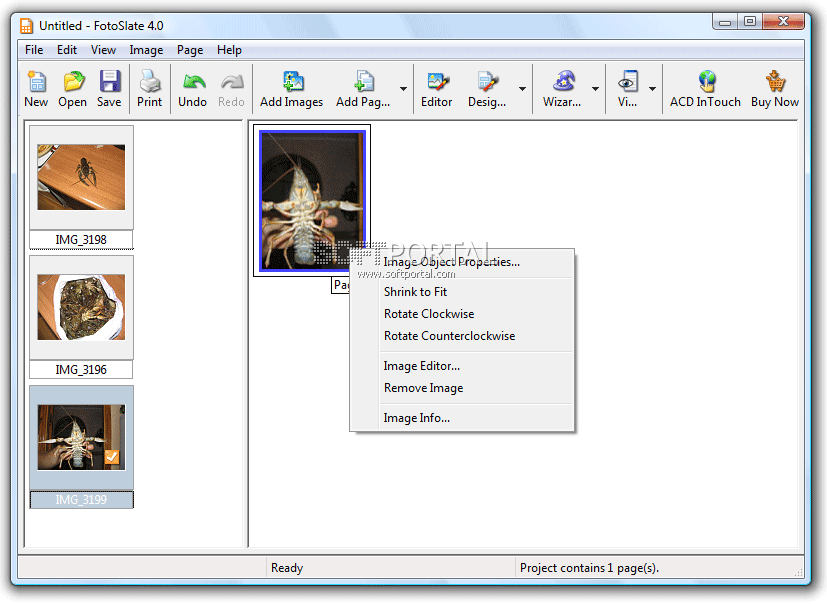The width and height of the screenshot is (827, 604).
Task: Start the Wizard from the toolbar
Action: 563,82
